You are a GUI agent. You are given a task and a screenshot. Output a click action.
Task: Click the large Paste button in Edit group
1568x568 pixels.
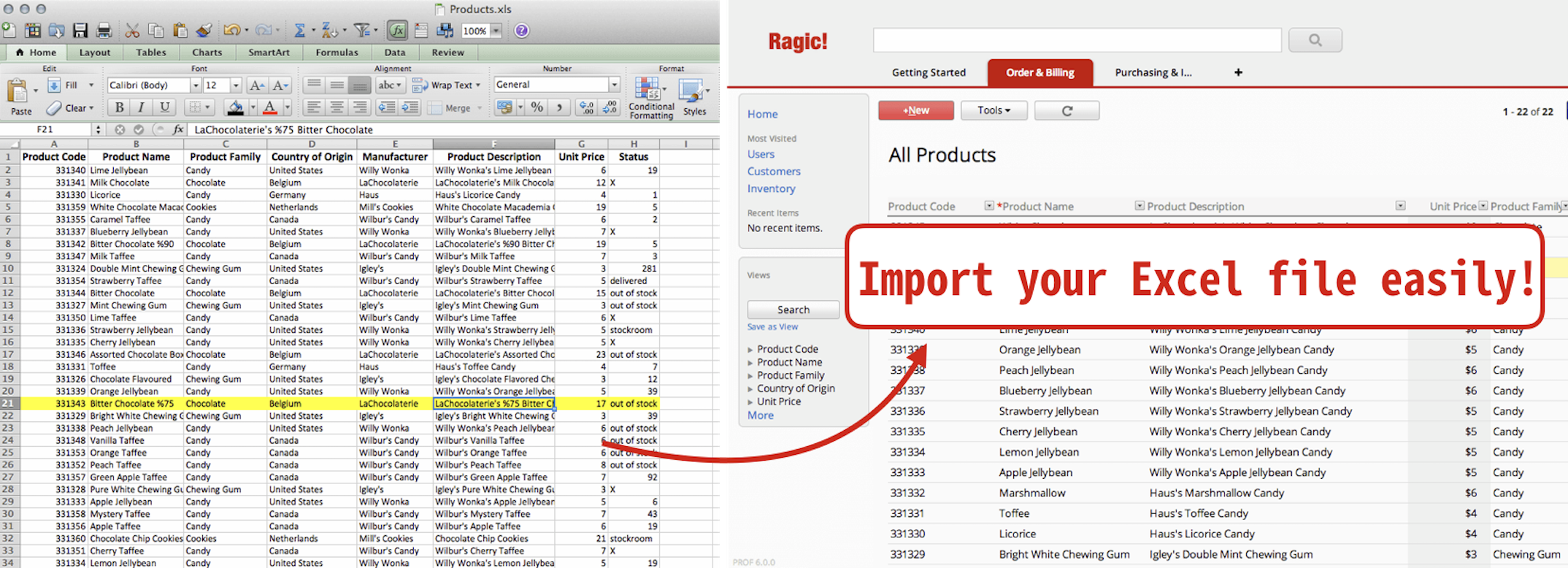tap(20, 97)
